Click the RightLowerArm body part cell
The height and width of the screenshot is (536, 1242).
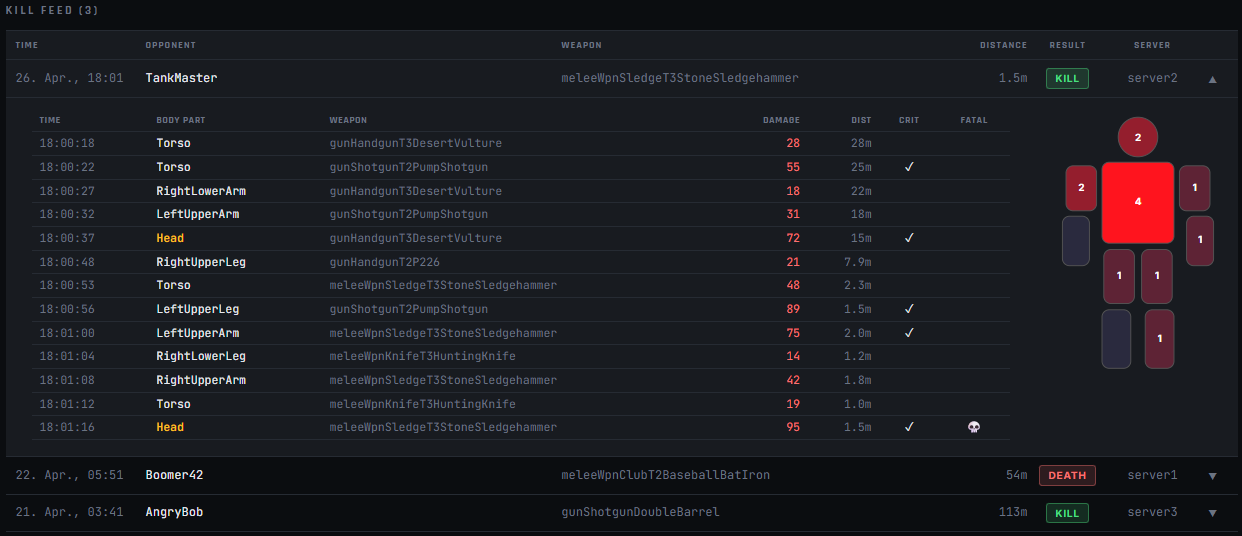point(201,191)
